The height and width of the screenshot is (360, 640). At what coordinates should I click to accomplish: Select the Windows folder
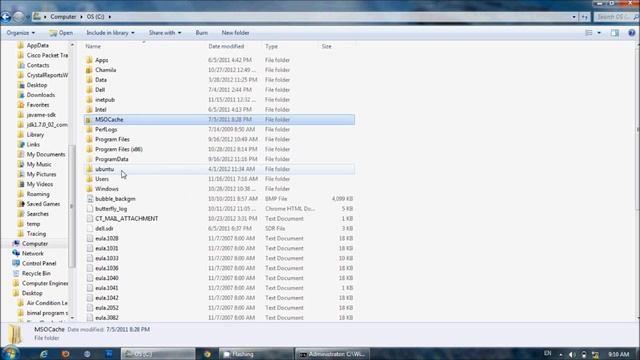pos(107,189)
